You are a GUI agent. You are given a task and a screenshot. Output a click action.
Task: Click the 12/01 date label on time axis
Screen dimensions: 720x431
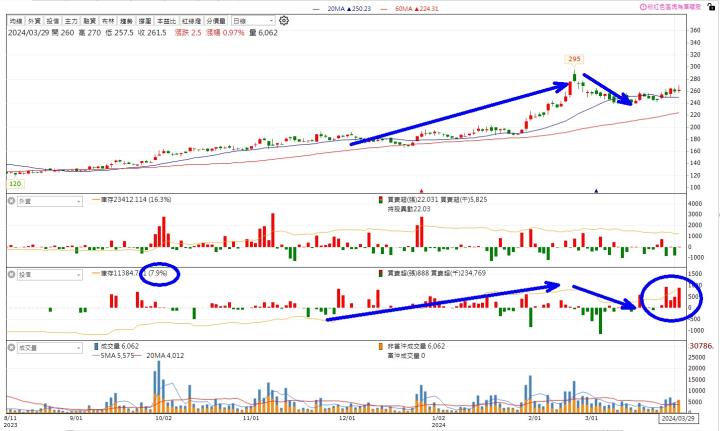[x=347, y=418]
